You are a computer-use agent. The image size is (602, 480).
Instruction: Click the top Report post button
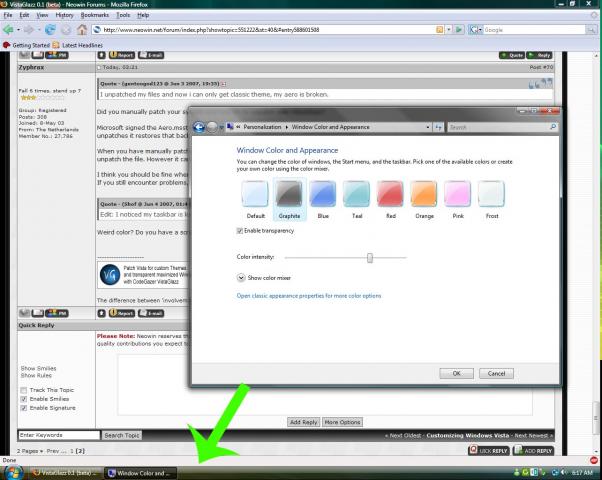point(122,55)
